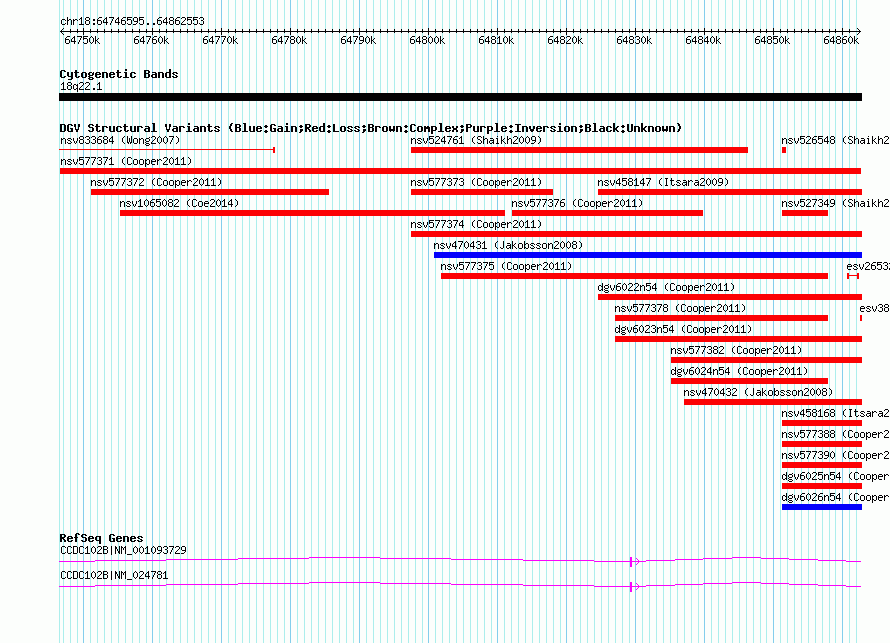Select the nsv577371 (Cooper2011) label
Viewport: 890px width, 643px height.
(126, 161)
